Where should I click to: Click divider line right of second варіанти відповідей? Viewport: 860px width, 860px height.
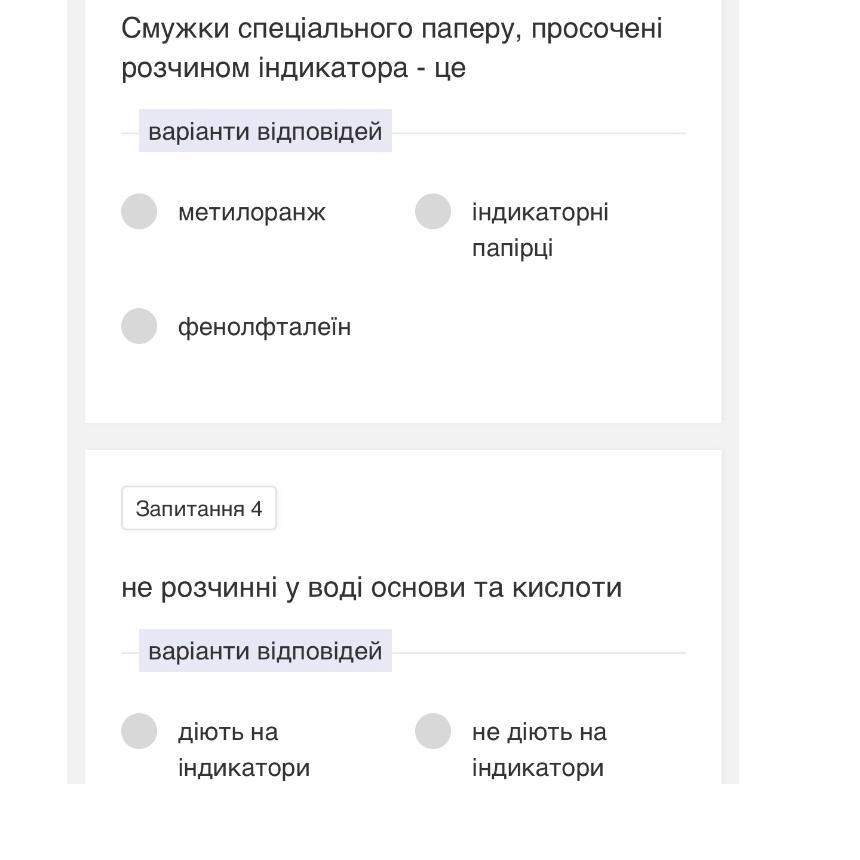tap(538, 653)
